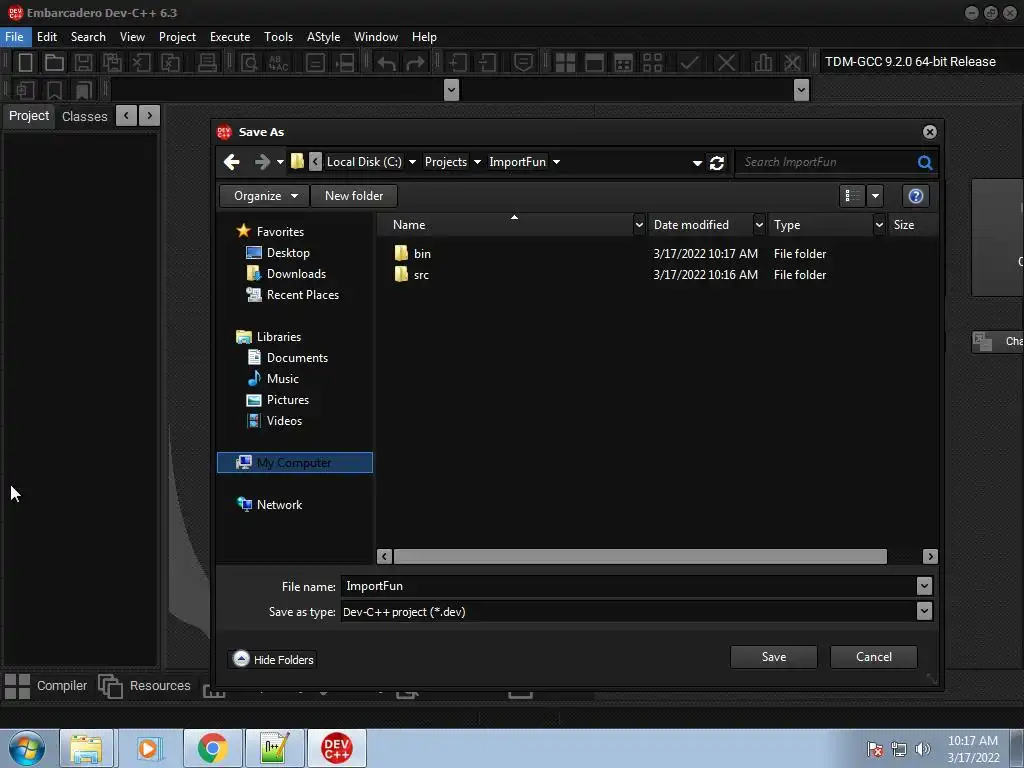Open the Resources bottom tab
Image resolution: width=1024 pixels, height=768 pixels.
(144, 686)
